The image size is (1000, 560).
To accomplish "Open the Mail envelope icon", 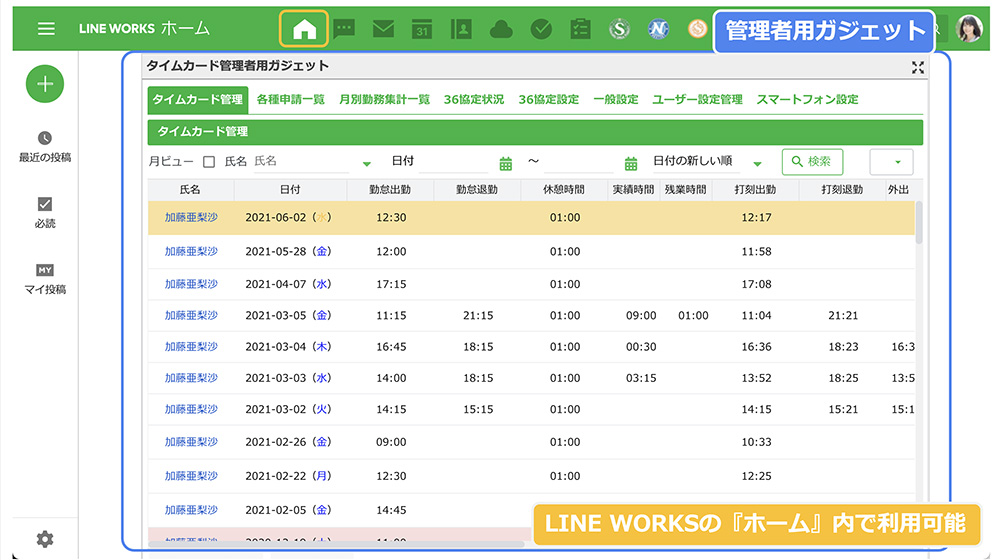I will 383,29.
